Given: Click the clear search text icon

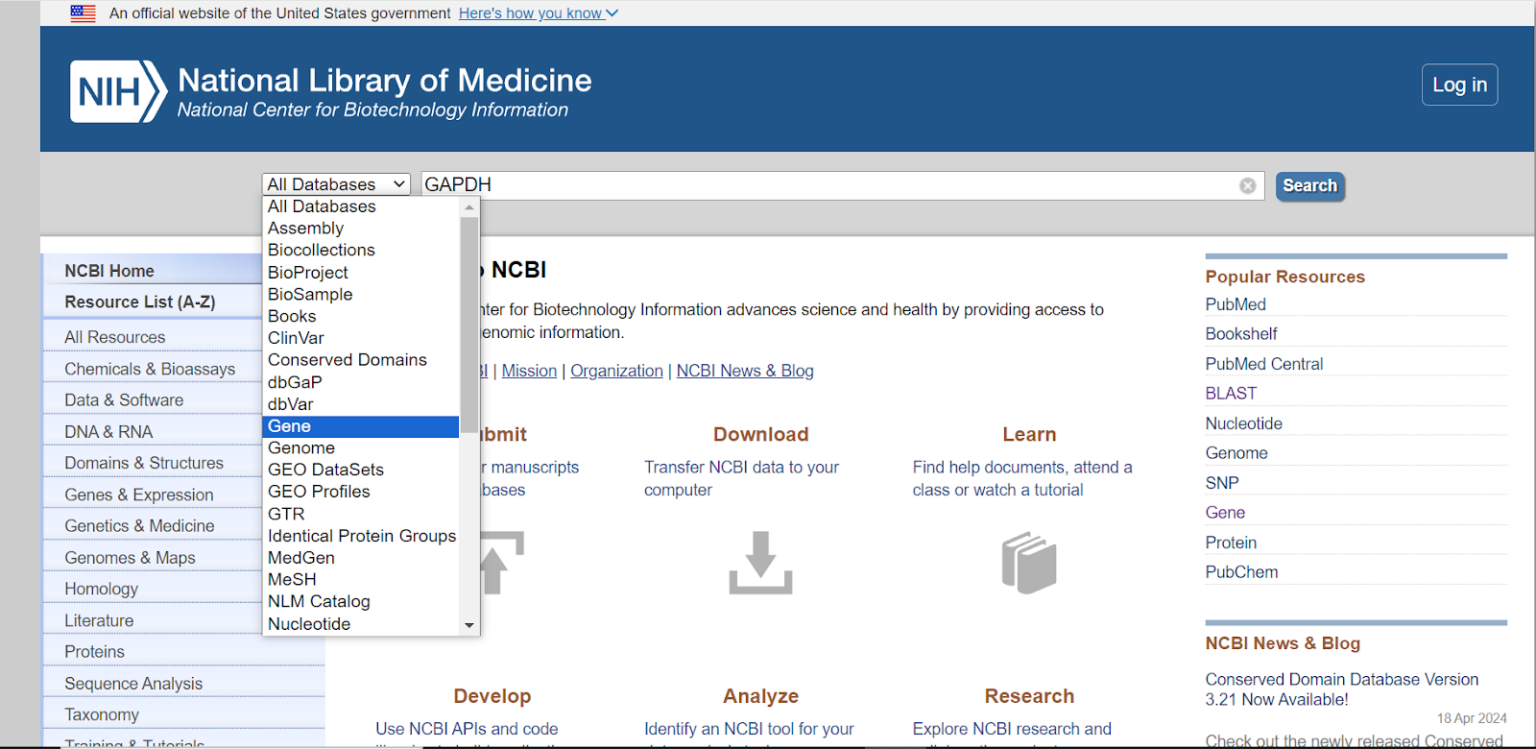Looking at the screenshot, I should [1247, 185].
